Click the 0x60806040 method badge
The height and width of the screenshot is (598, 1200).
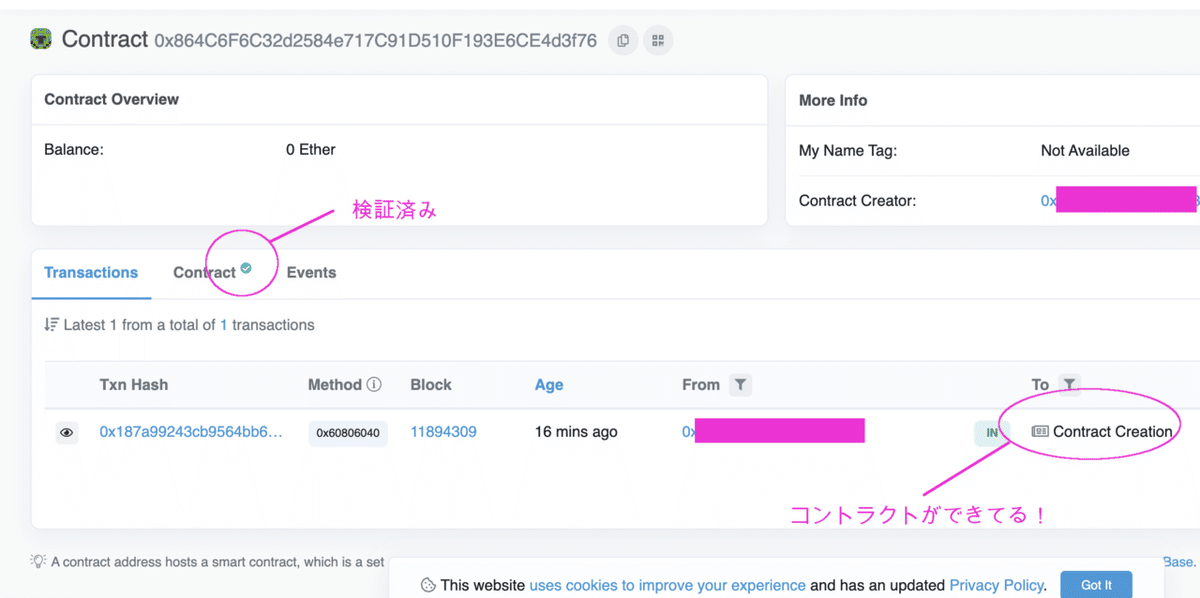point(348,433)
